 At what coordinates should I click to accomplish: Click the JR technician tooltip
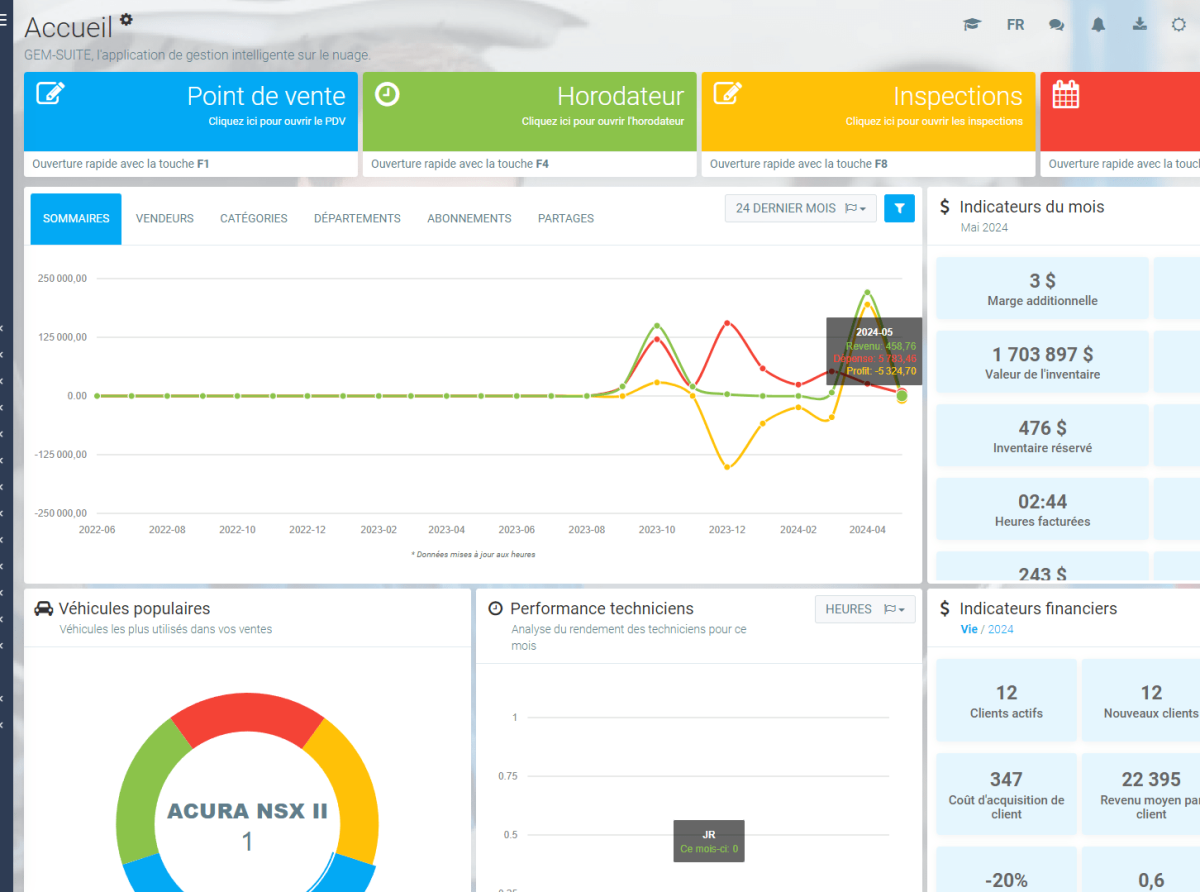pos(708,842)
